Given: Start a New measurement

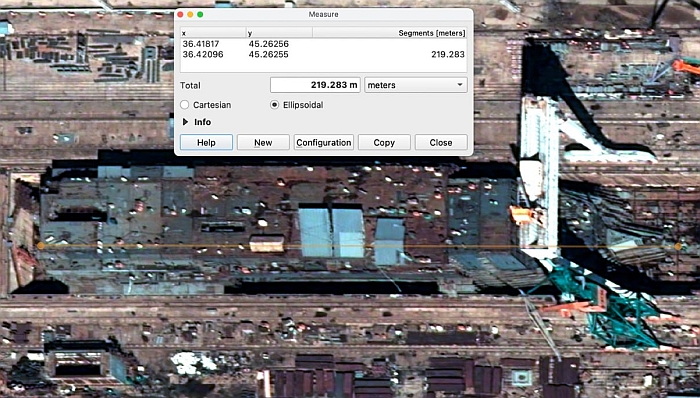Looking at the screenshot, I should tap(263, 142).
